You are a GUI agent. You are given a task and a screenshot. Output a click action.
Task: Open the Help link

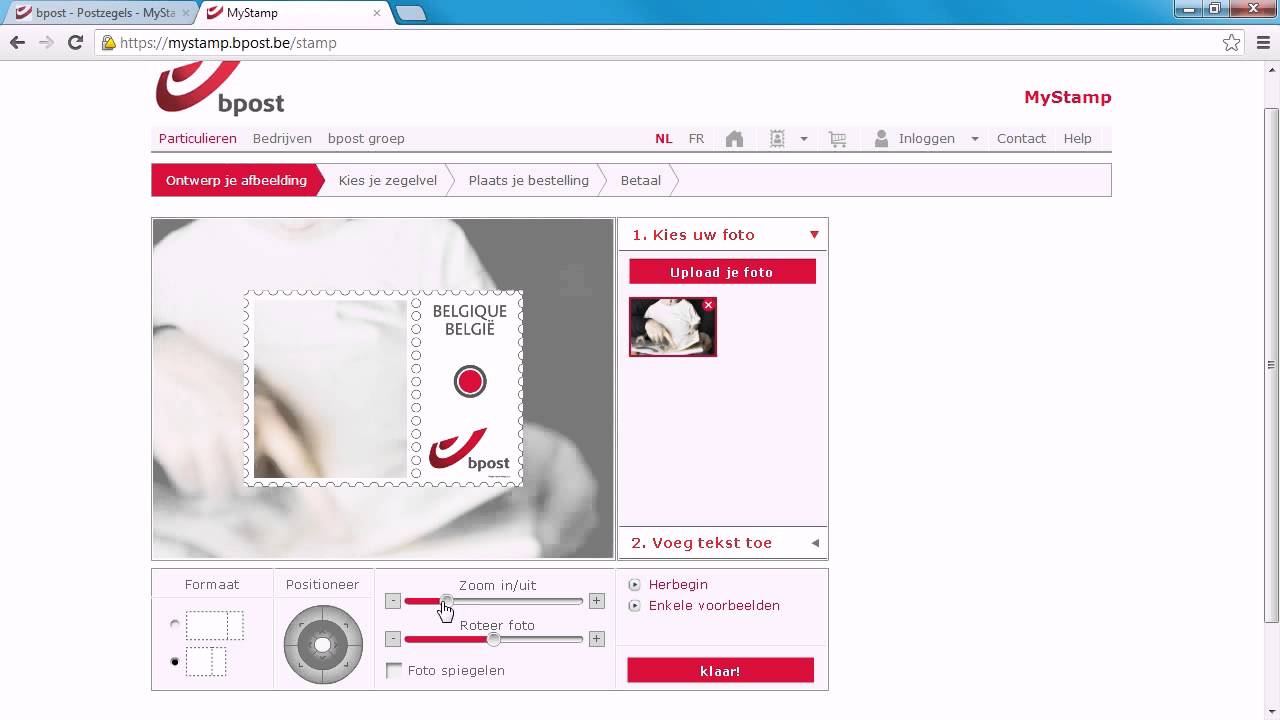coord(1077,139)
